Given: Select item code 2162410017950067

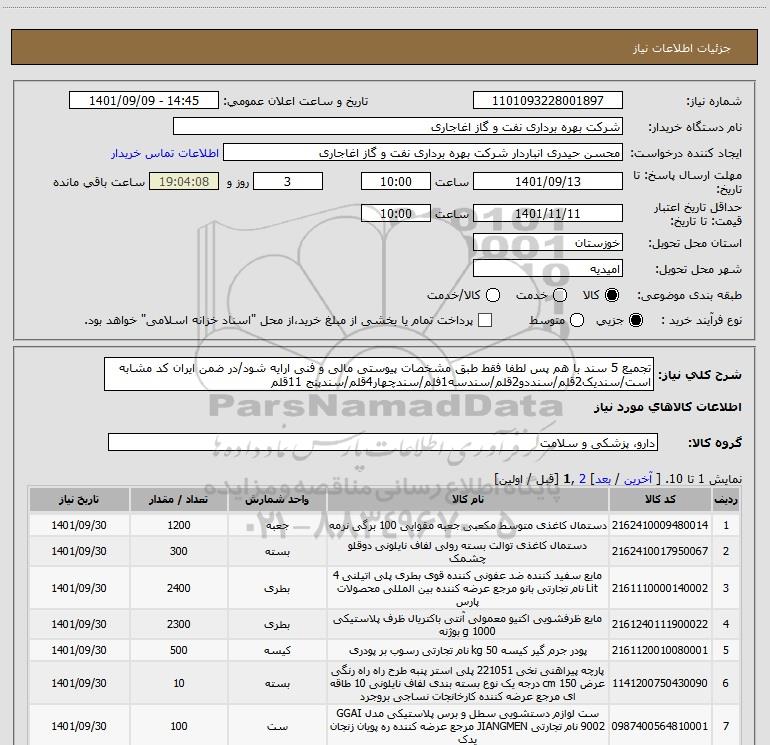Looking at the screenshot, I should coord(660,551).
